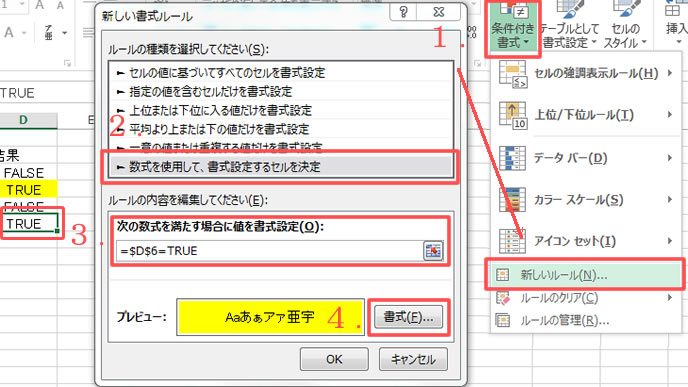688x387 pixels.
Task: Select rule type 平均より上または下の値だけを書式設定
Action: pyautogui.click(x=281, y=129)
